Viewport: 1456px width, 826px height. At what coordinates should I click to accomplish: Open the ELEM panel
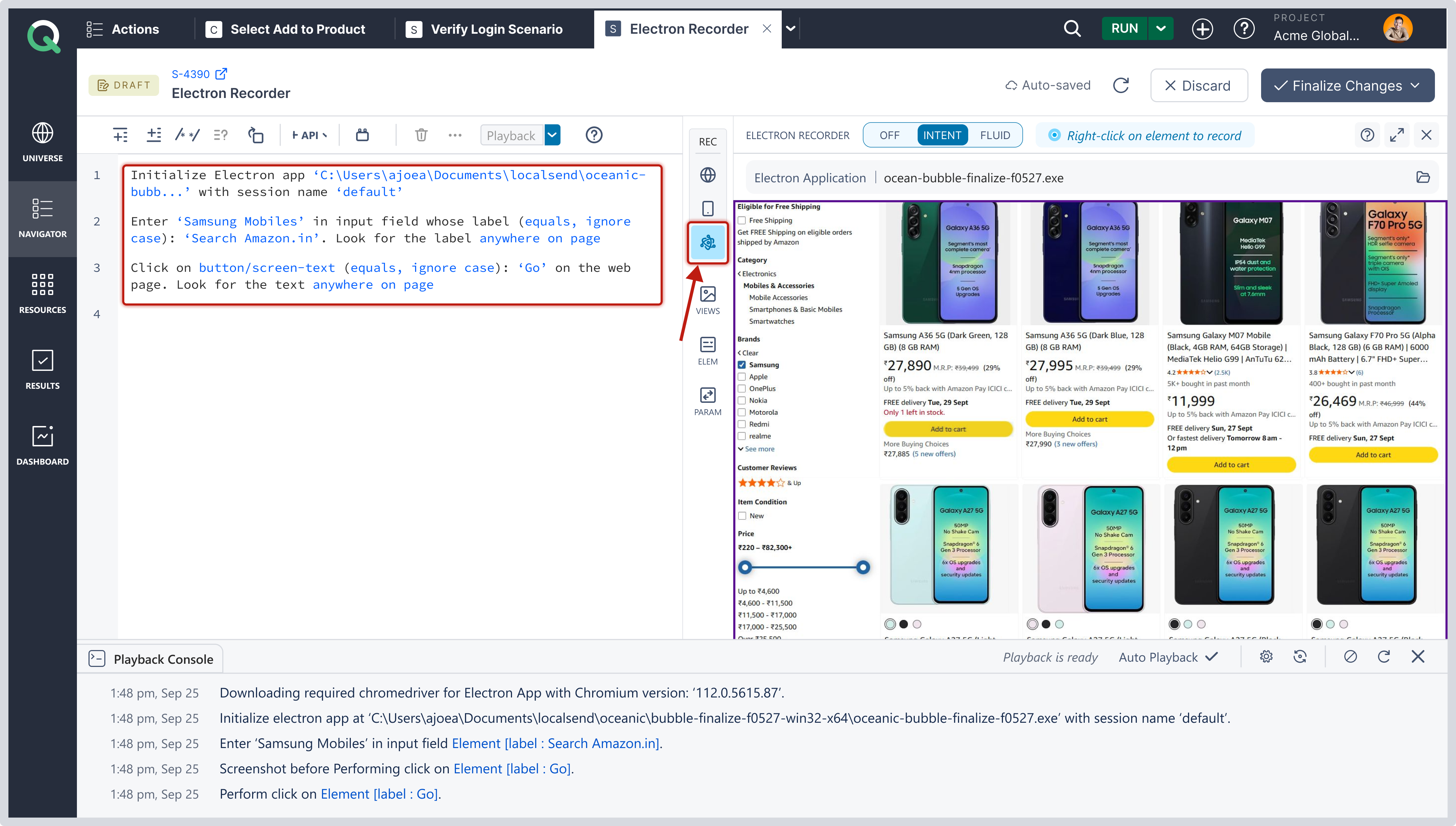pos(708,351)
